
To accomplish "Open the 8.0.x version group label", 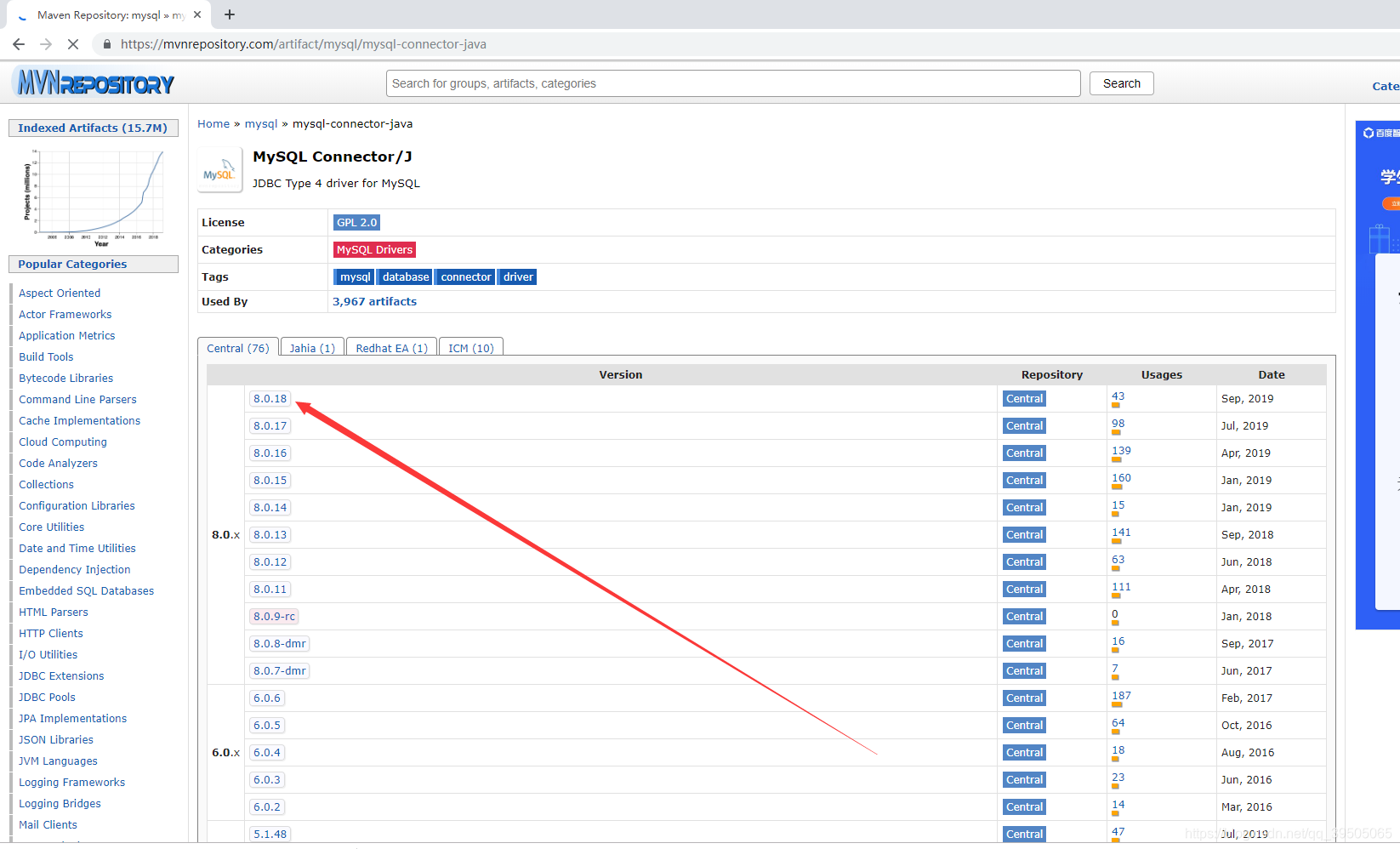I will click(x=225, y=534).
